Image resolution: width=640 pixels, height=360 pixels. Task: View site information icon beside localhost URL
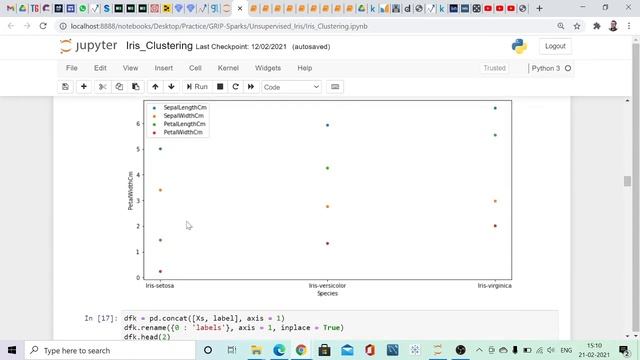[63, 26]
